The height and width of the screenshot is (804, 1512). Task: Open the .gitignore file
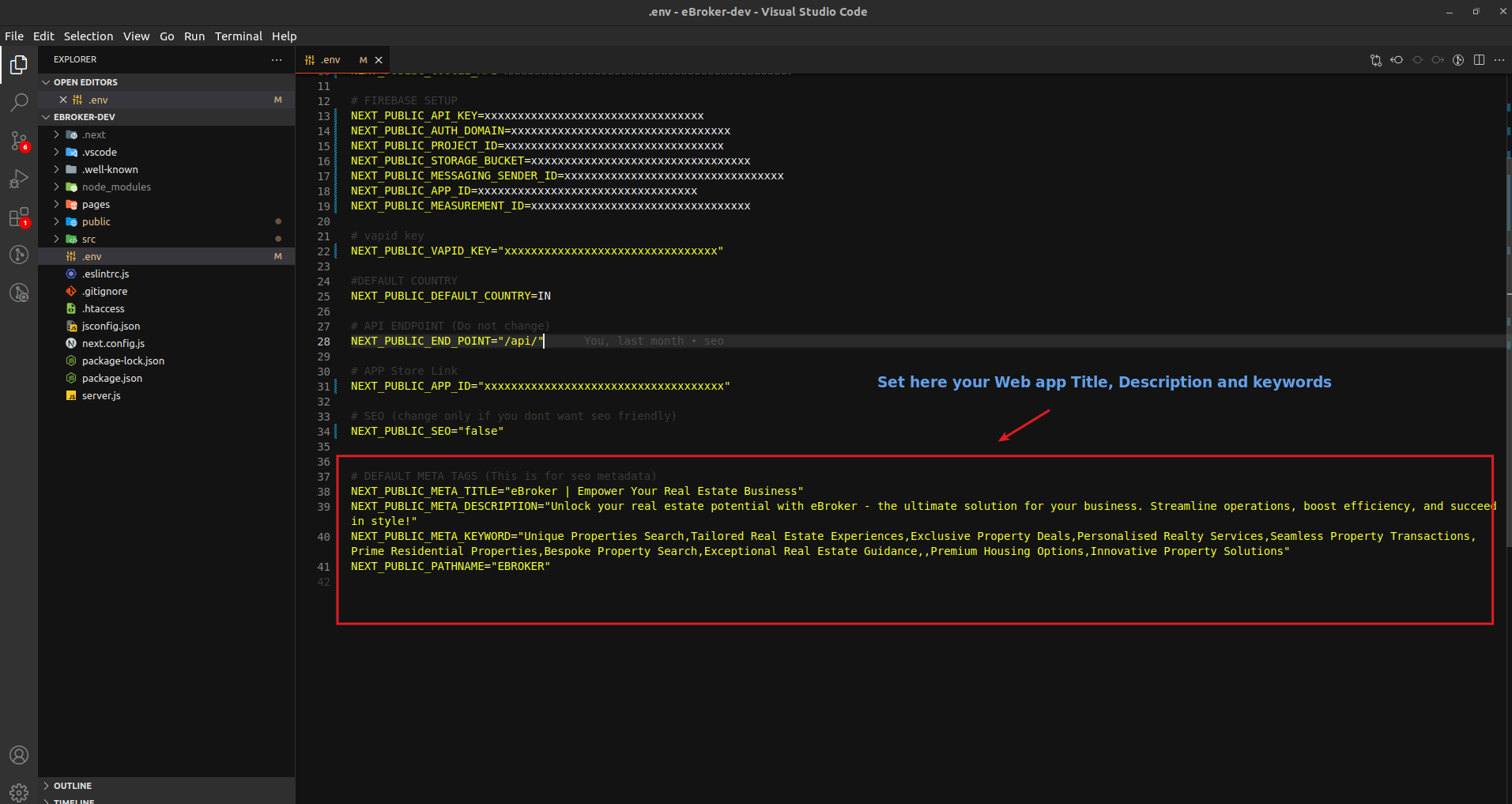tap(166, 291)
